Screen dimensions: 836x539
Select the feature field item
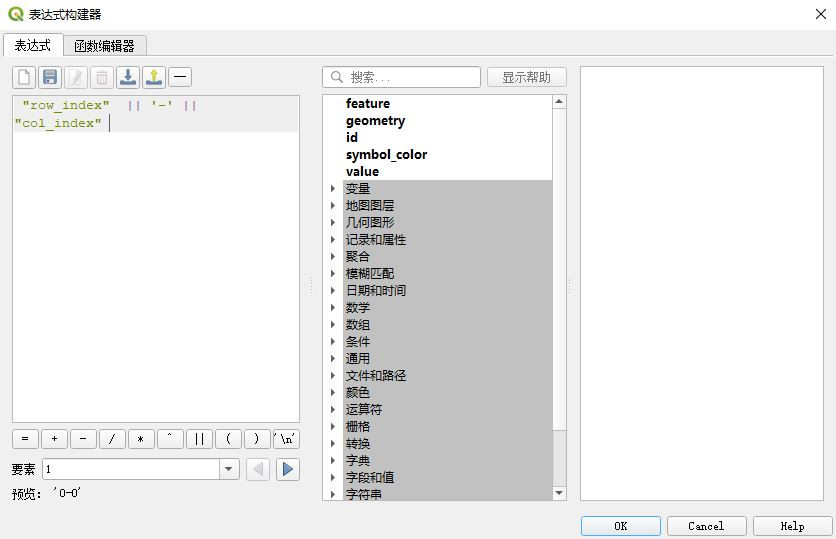point(367,103)
